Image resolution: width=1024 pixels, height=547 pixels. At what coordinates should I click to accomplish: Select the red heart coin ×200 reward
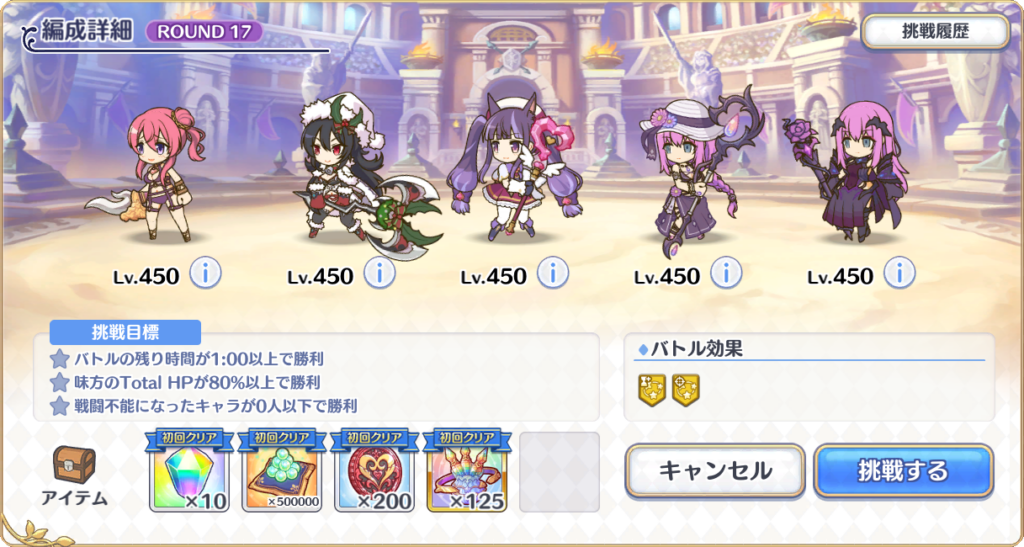374,471
